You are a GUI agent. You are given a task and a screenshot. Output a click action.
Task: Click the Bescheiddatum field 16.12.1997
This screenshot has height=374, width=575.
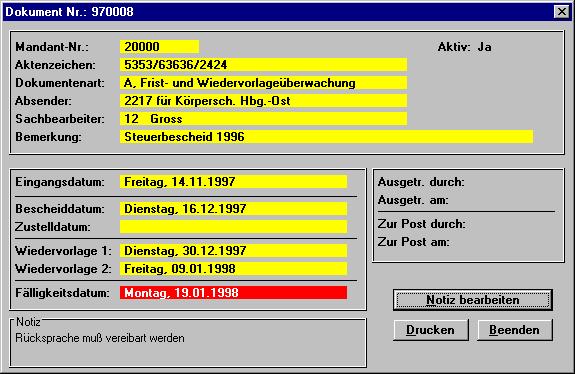[233, 209]
